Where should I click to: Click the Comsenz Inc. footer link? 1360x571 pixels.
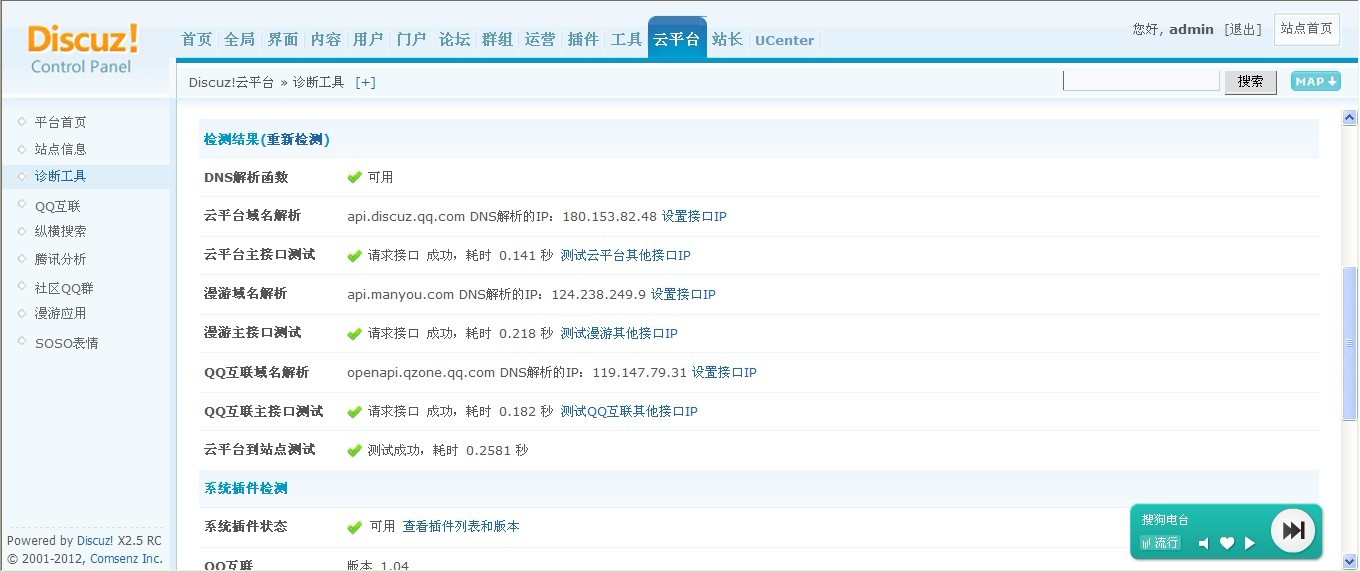[126, 559]
